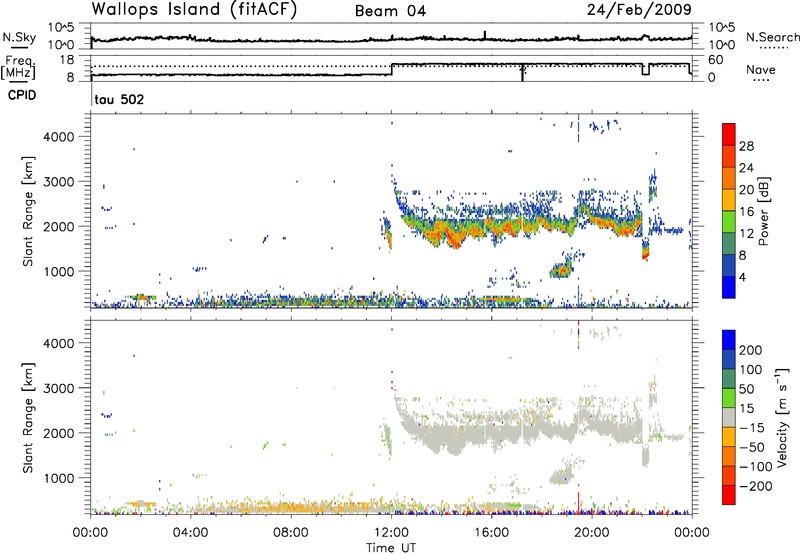Click the date '24/Feb/2009'
Viewport: 800px width, 554px height.
pos(639,9)
